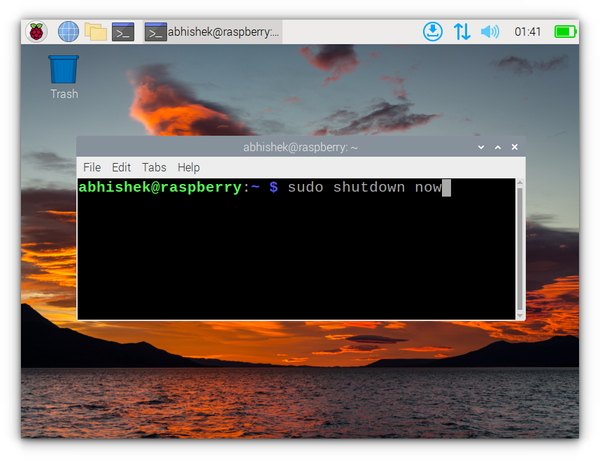Click the abhishek@raspberry taskbar window button
Image resolution: width=600 pixels, height=461 pixels.
pos(213,32)
